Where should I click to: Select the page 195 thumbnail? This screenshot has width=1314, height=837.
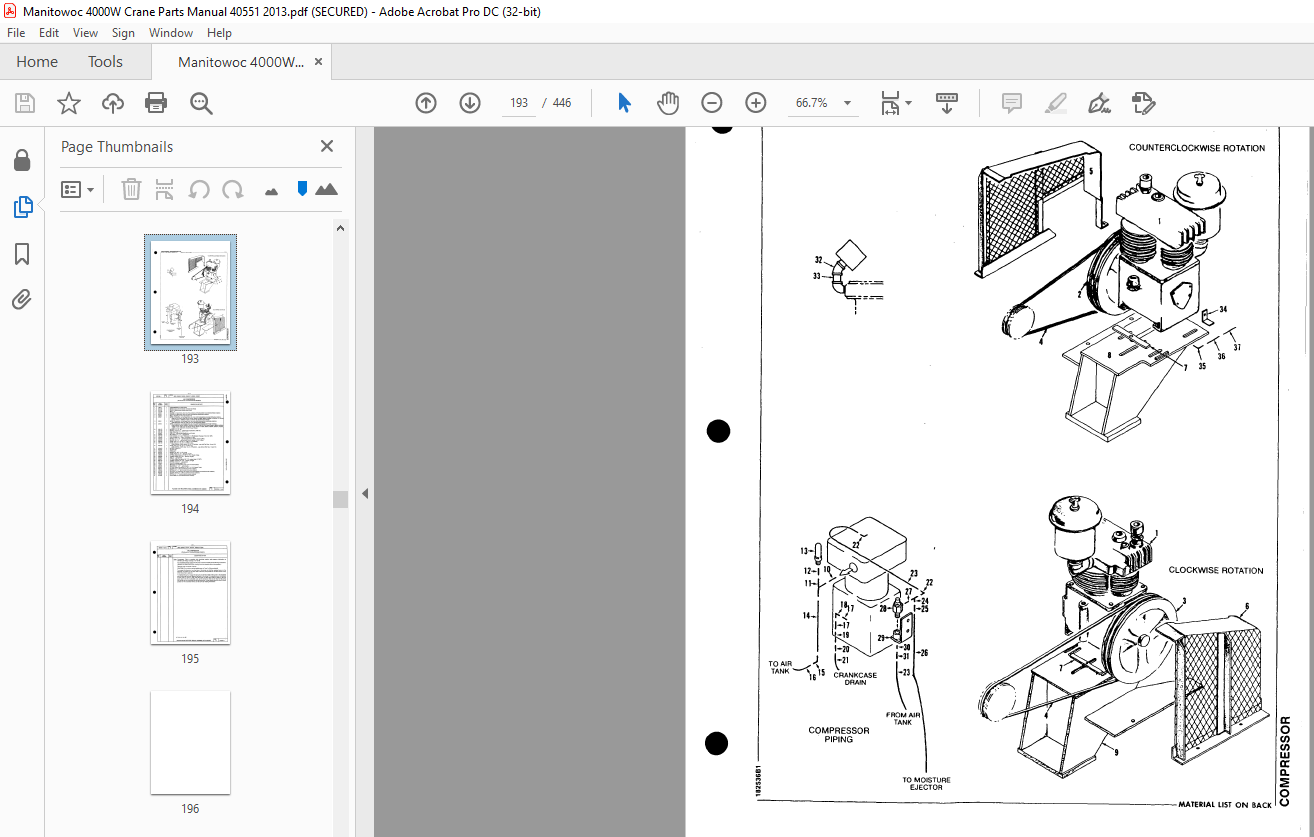[190, 593]
